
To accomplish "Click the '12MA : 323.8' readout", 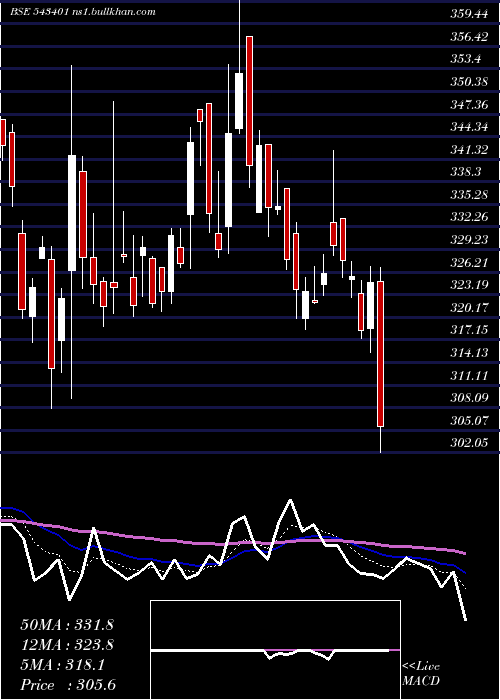I will pyautogui.click(x=67, y=645).
